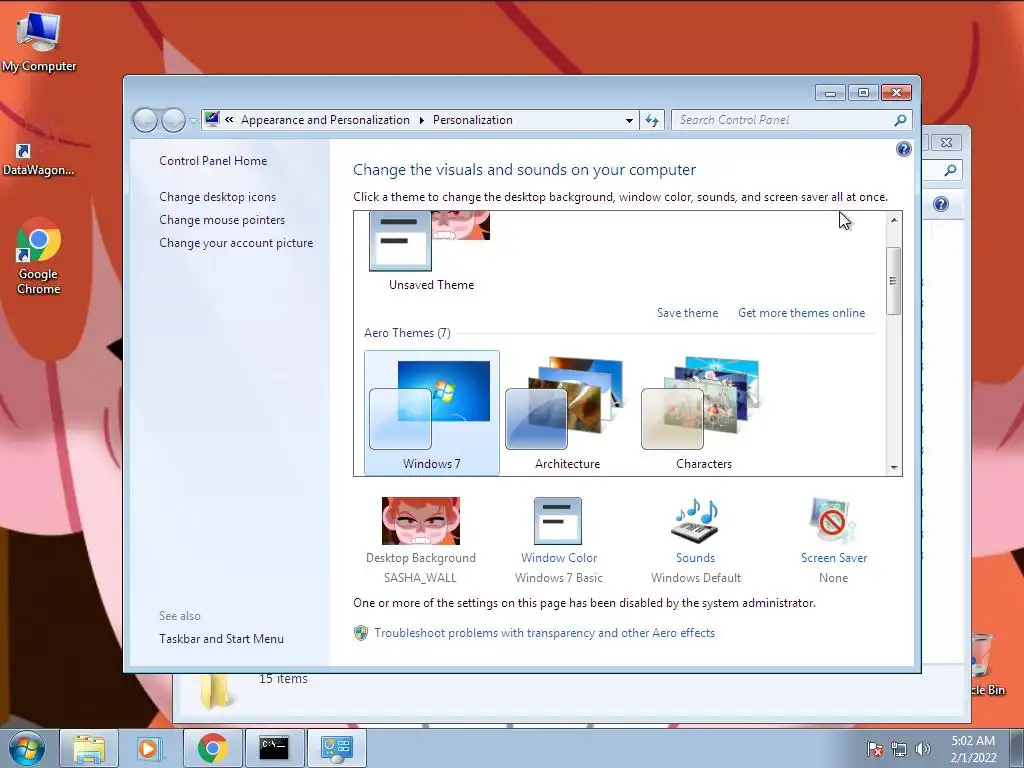
Task: Maximize the Personalization window
Action: coord(863,93)
